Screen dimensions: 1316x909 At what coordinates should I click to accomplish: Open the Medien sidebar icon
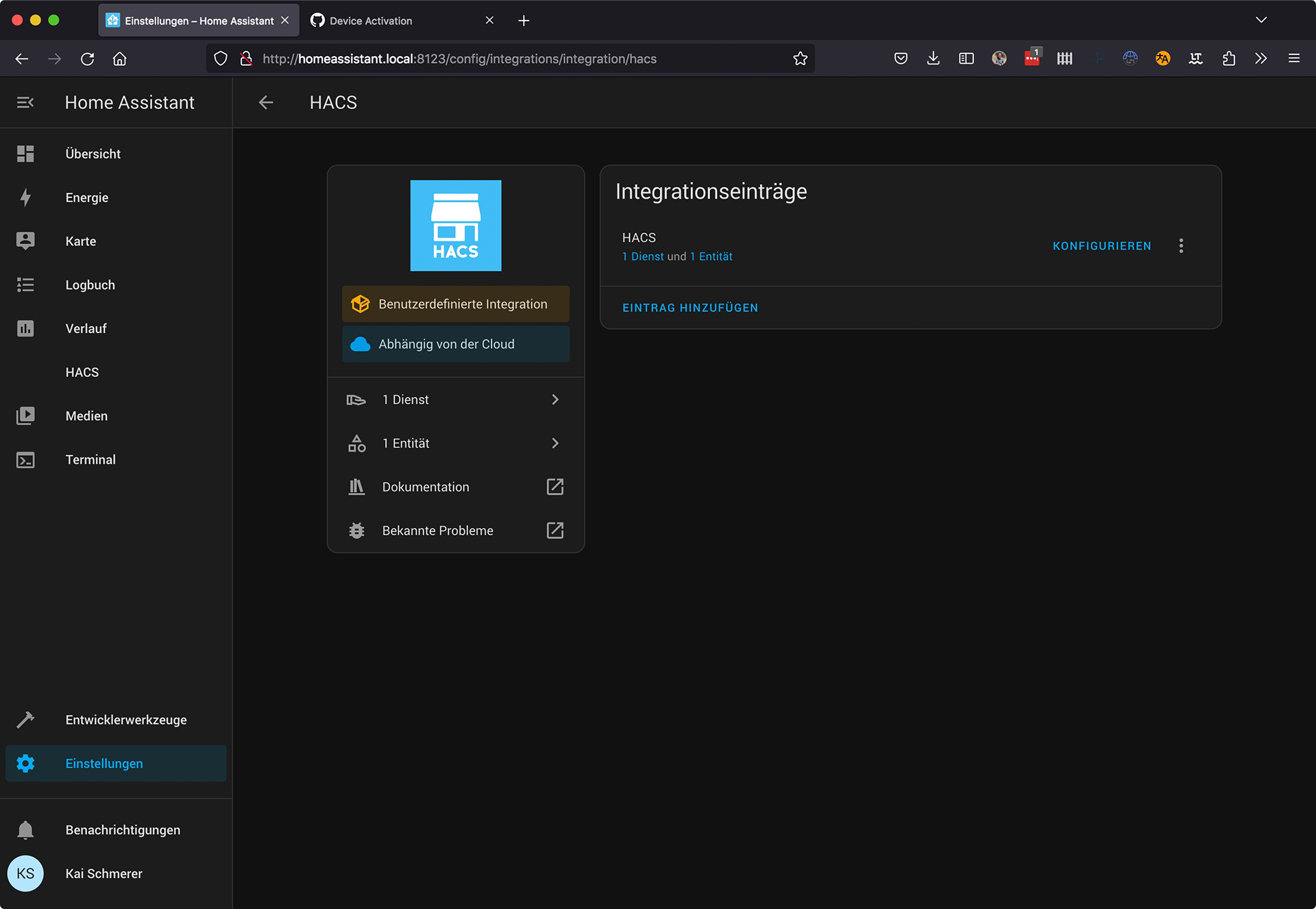pyautogui.click(x=25, y=416)
